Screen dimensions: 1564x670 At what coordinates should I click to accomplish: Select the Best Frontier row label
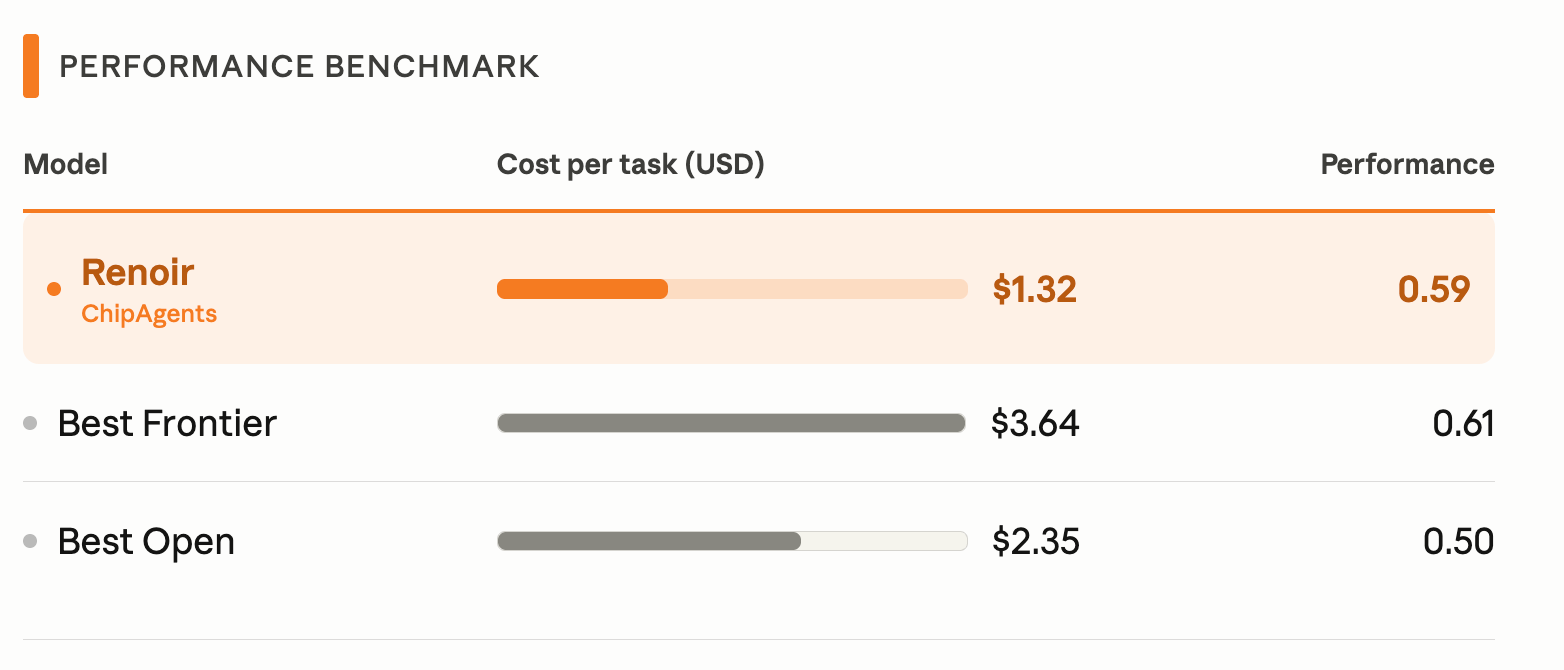point(167,423)
